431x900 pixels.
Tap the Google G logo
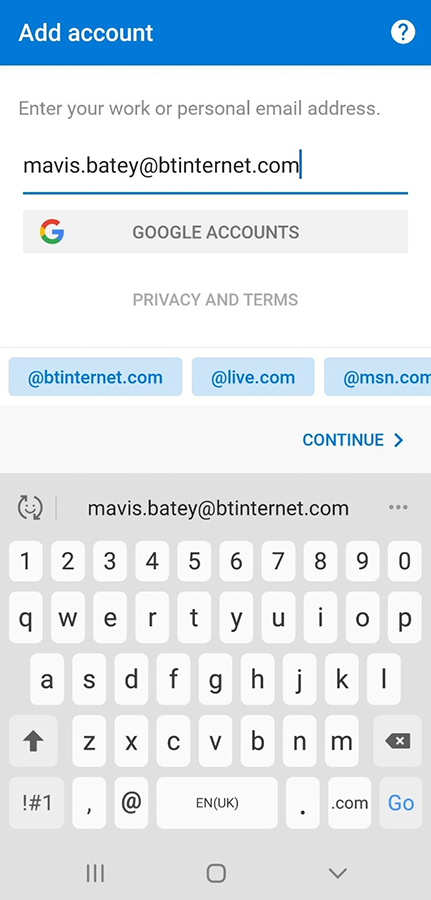coord(52,232)
